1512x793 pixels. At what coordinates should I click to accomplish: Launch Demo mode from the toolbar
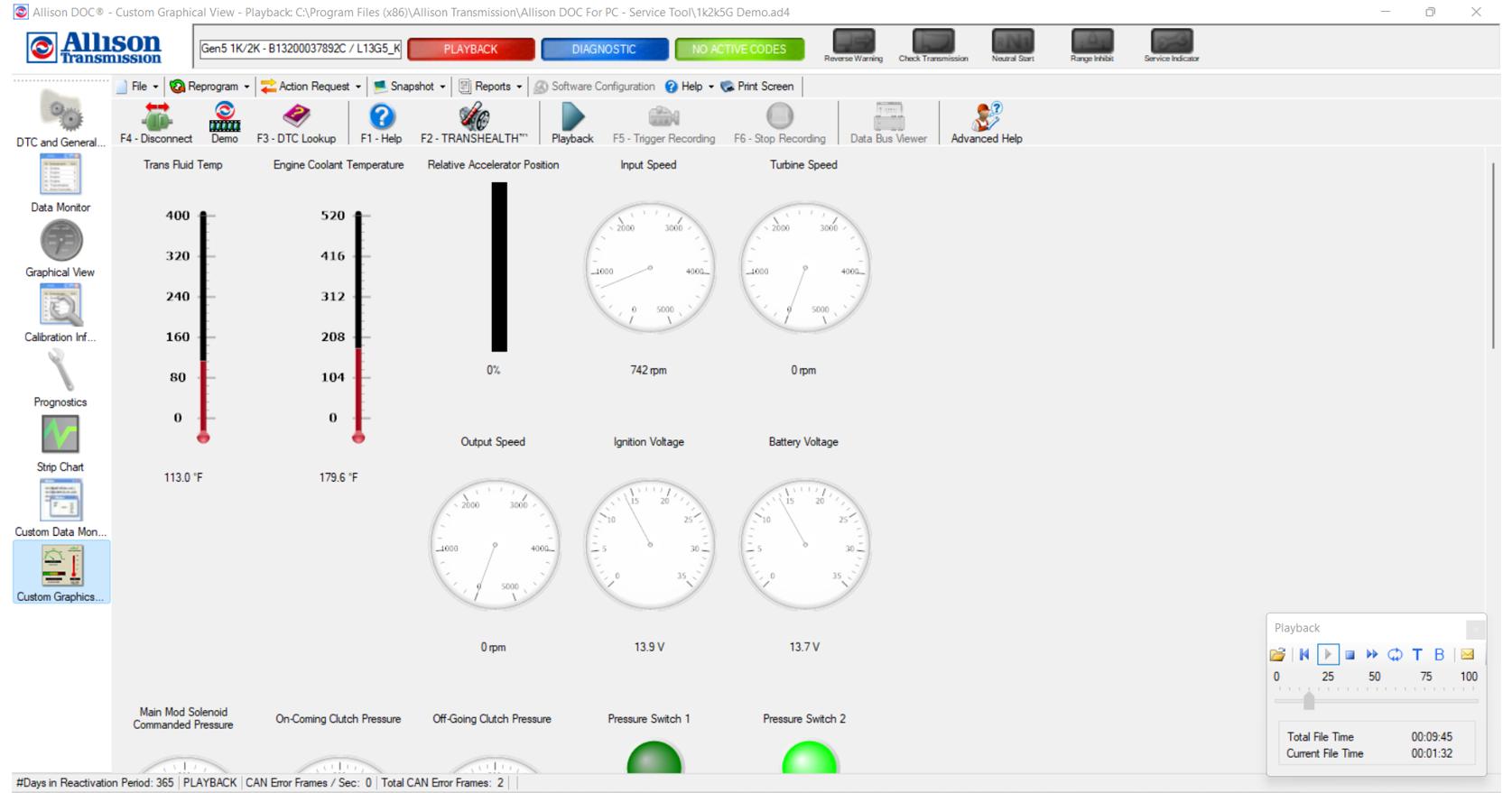pos(225,124)
